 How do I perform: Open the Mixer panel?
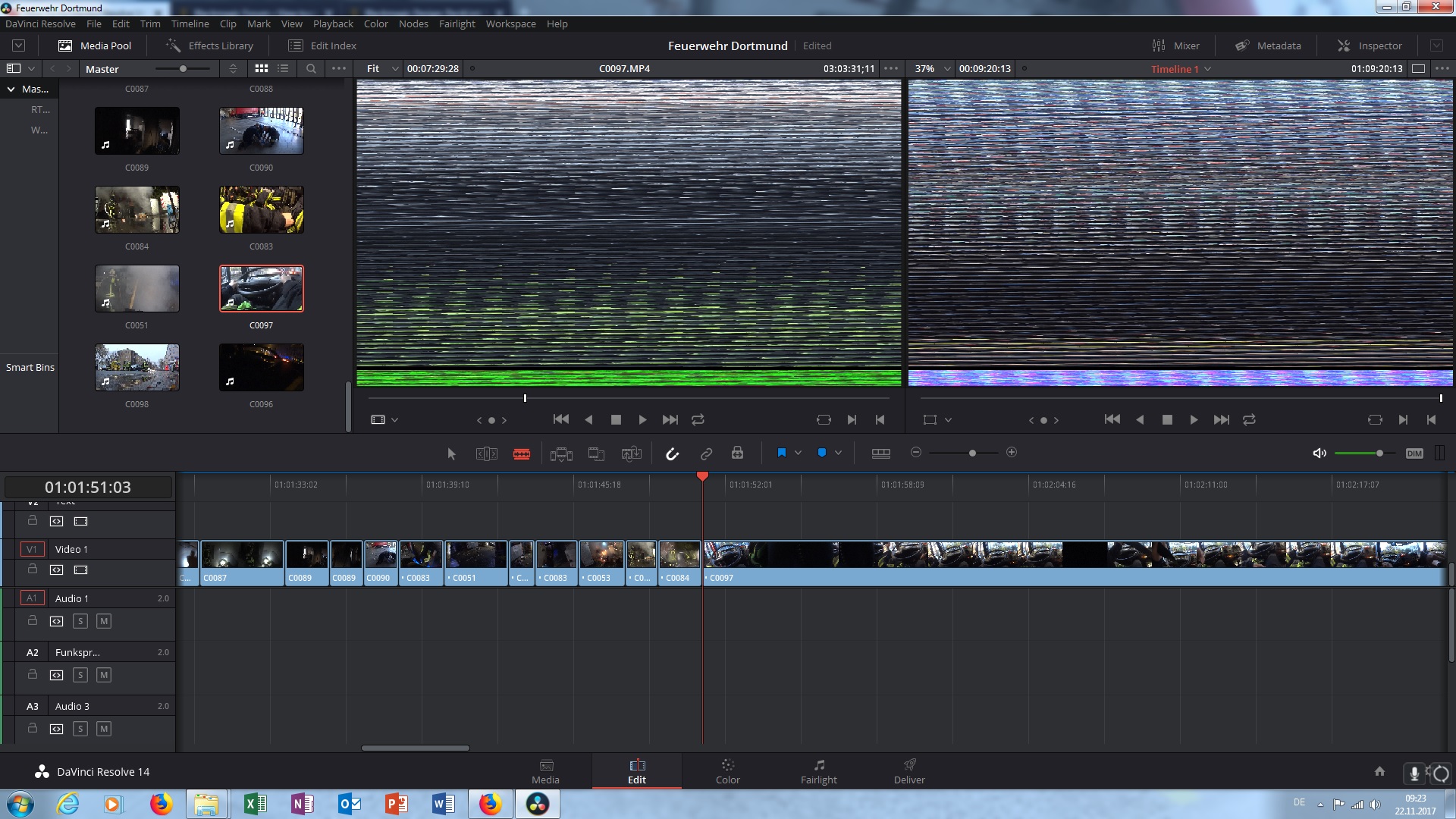coord(1175,45)
